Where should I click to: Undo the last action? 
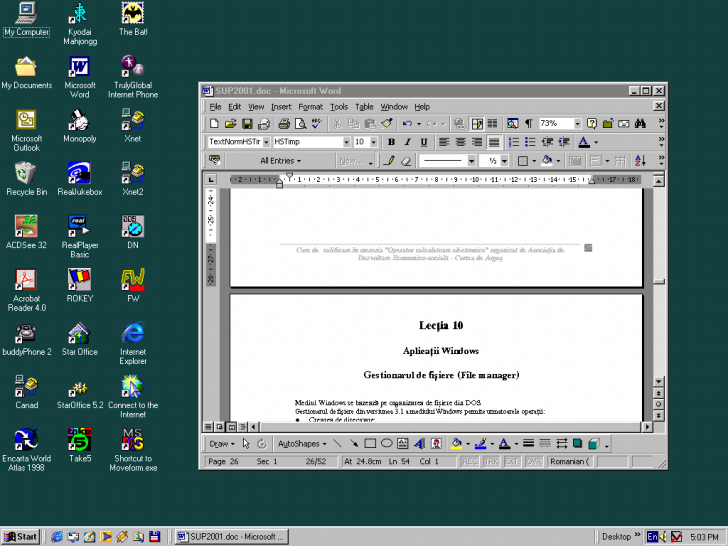407,124
